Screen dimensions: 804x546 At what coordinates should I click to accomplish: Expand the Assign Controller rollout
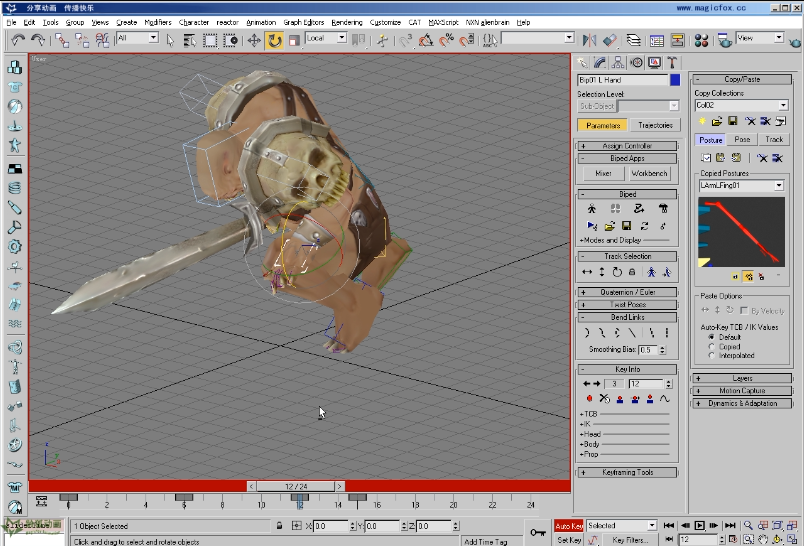[x=627, y=146]
